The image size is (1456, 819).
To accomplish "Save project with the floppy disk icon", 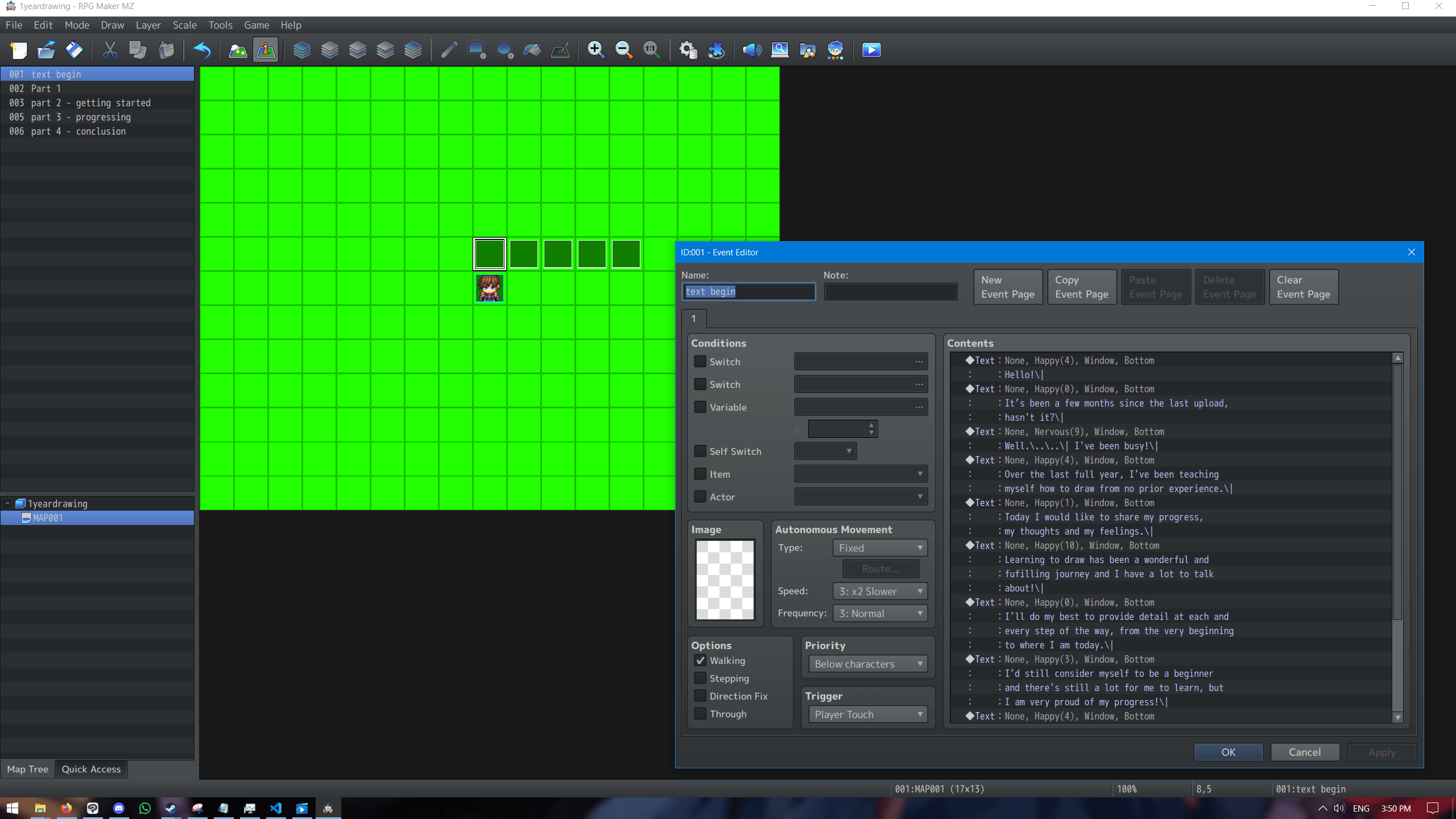I will coord(74,50).
